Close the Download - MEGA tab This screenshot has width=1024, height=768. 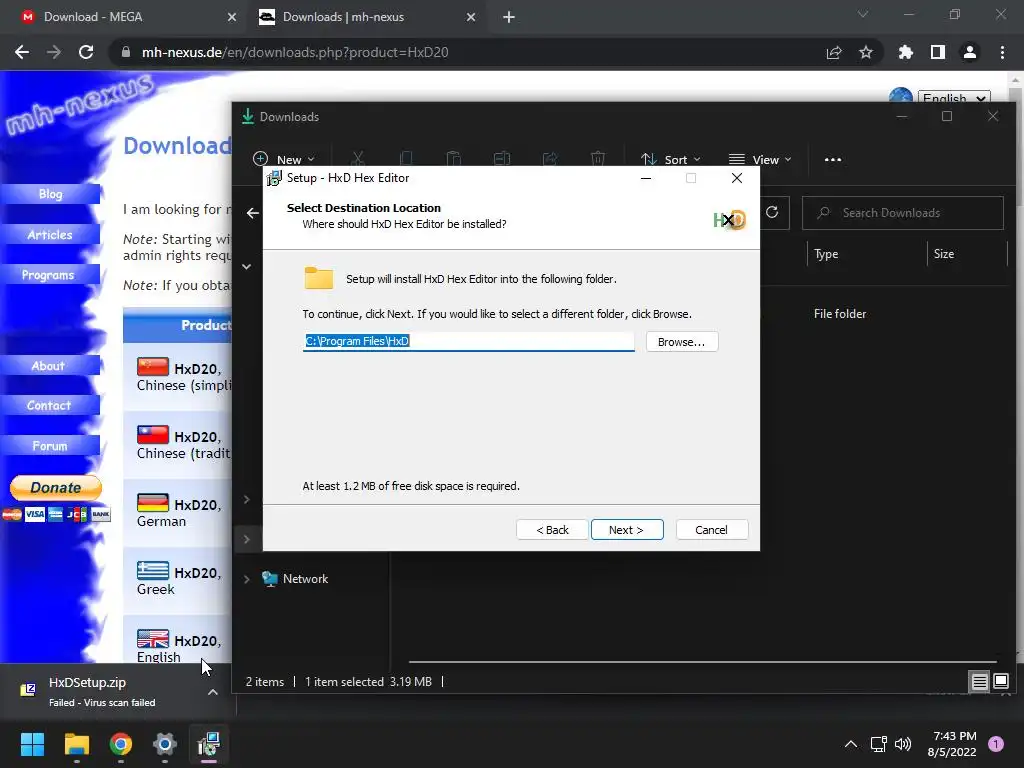(x=232, y=17)
